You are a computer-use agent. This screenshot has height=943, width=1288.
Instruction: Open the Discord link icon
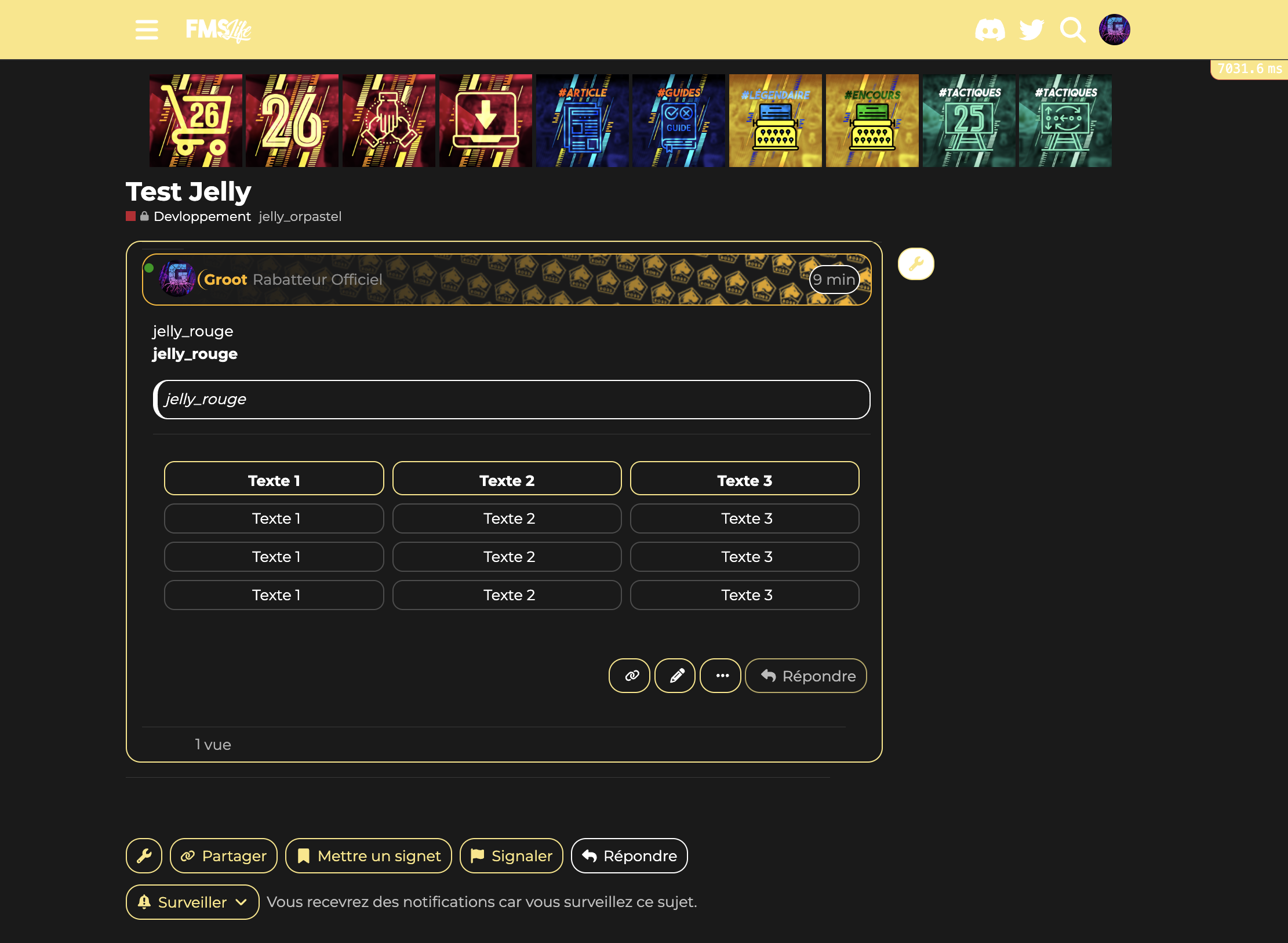point(989,30)
